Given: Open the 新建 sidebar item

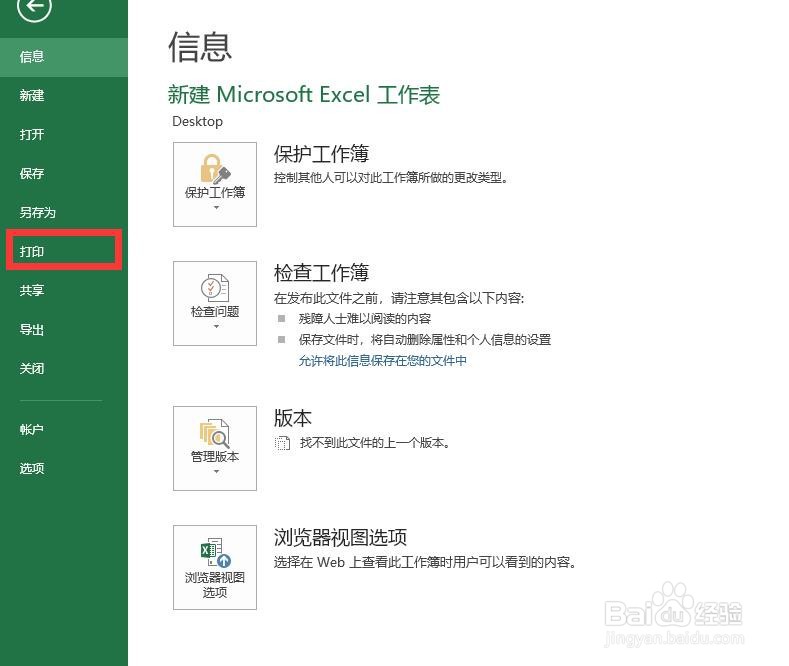Looking at the screenshot, I should (x=64, y=96).
